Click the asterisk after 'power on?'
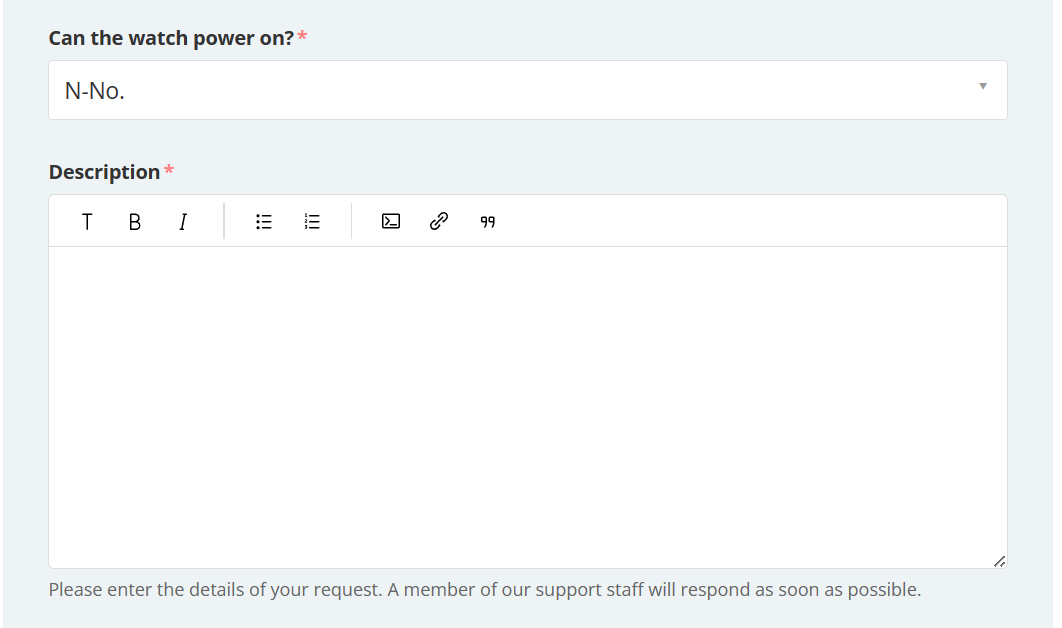 tap(303, 37)
